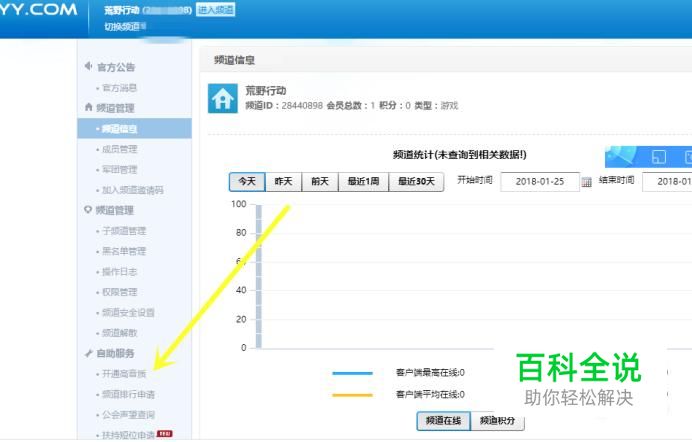Image resolution: width=692 pixels, height=442 pixels.
Task: Open 黑名单管理 in the sidebar
Action: pyautogui.click(x=124, y=251)
